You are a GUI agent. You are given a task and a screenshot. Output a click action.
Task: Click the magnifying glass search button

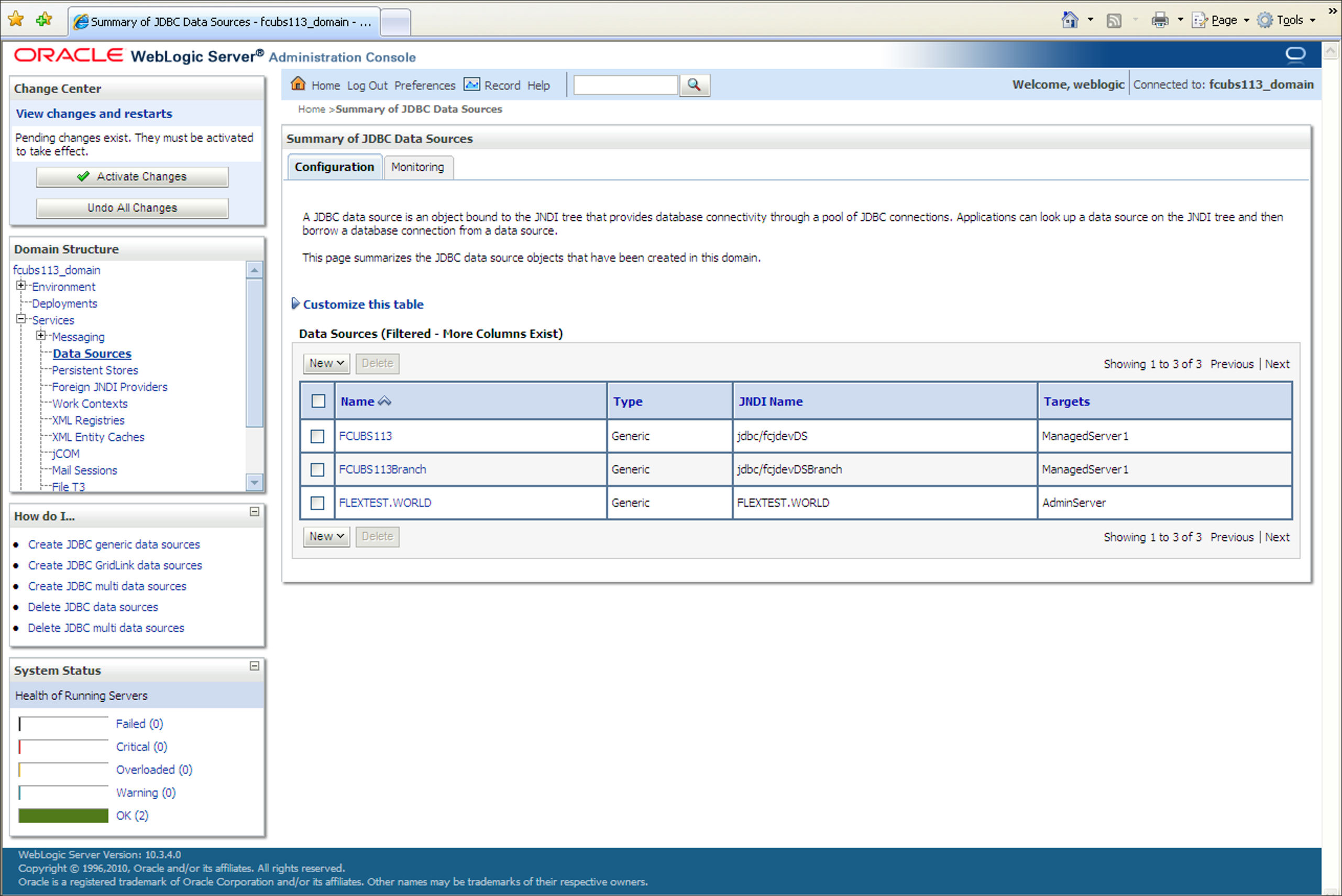click(x=694, y=85)
